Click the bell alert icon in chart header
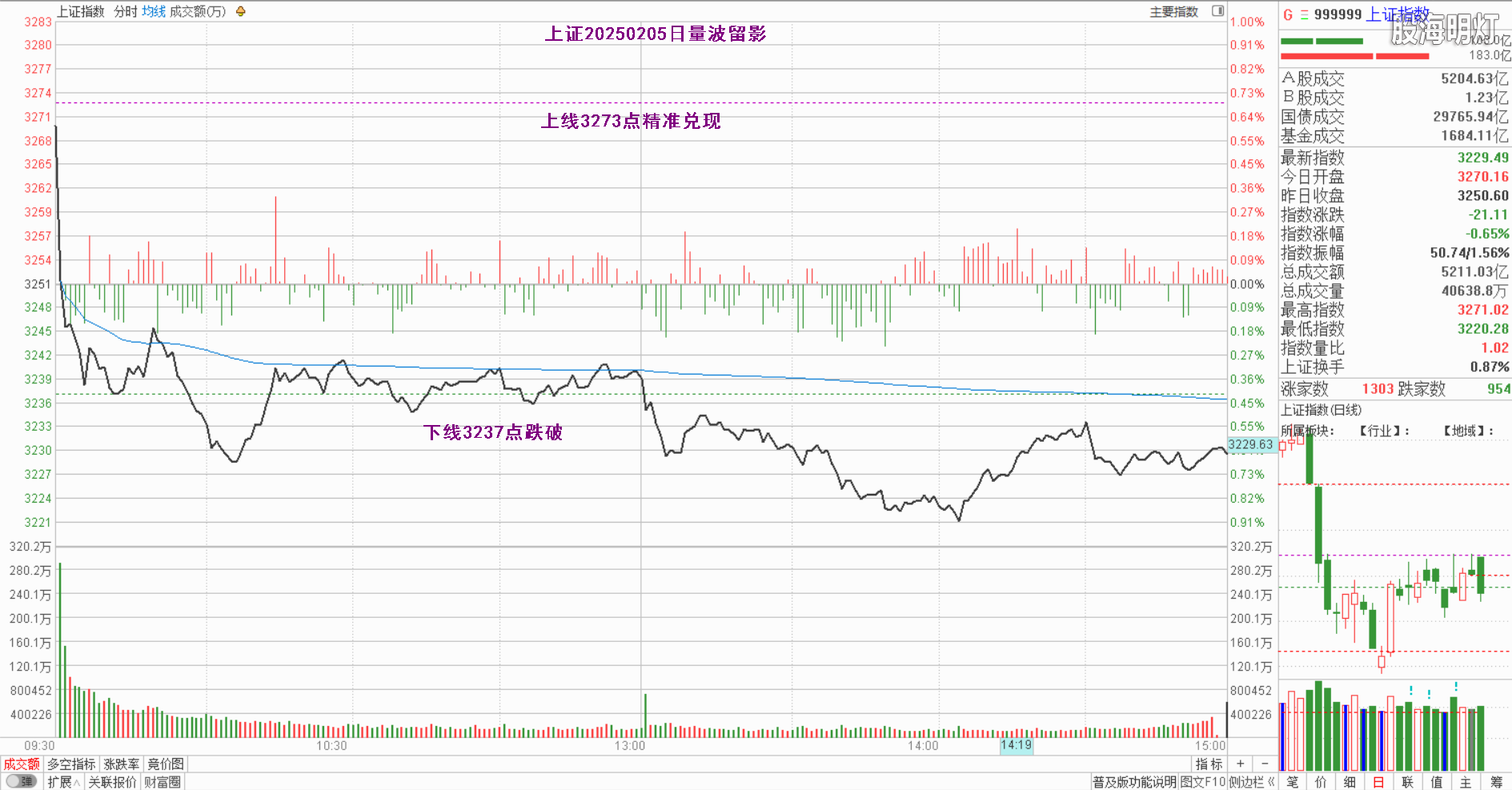This screenshot has width=1512, height=790. [x=240, y=11]
